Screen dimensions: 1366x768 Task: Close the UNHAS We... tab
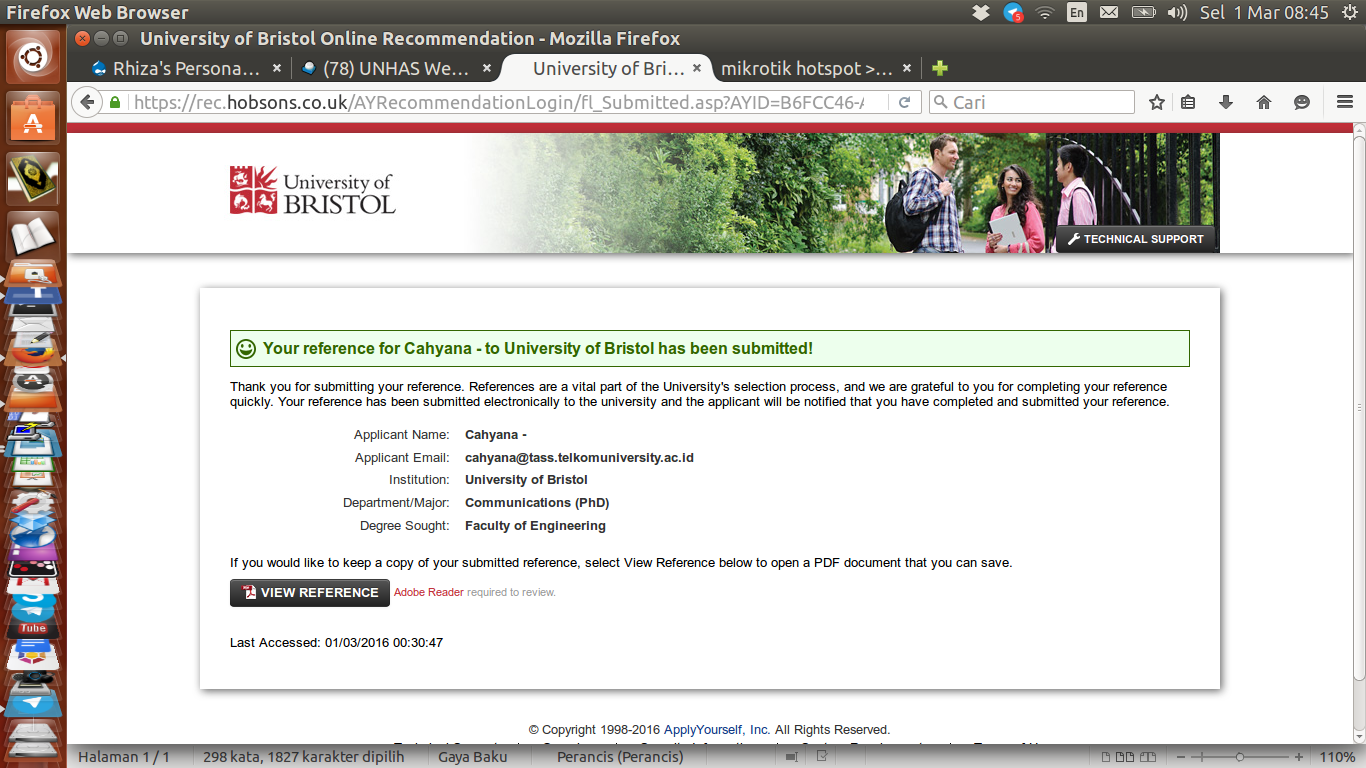coord(487,68)
